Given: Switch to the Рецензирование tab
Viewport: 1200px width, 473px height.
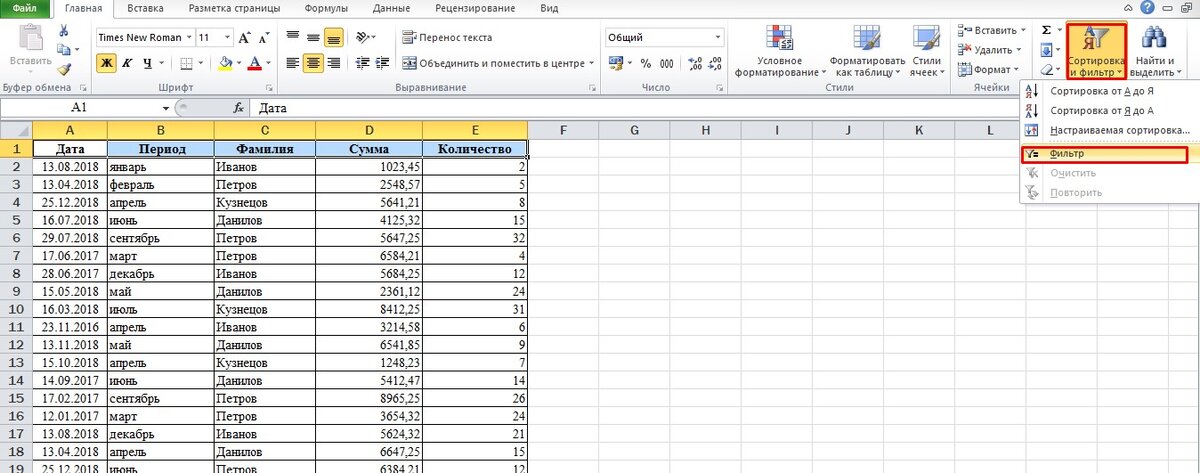Looking at the screenshot, I should pyautogui.click(x=475, y=8).
